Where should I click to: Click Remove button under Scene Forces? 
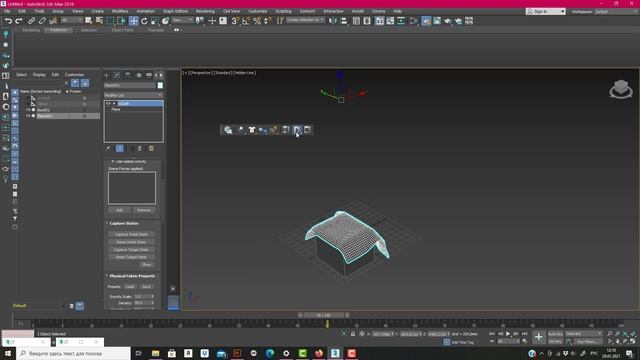(144, 210)
